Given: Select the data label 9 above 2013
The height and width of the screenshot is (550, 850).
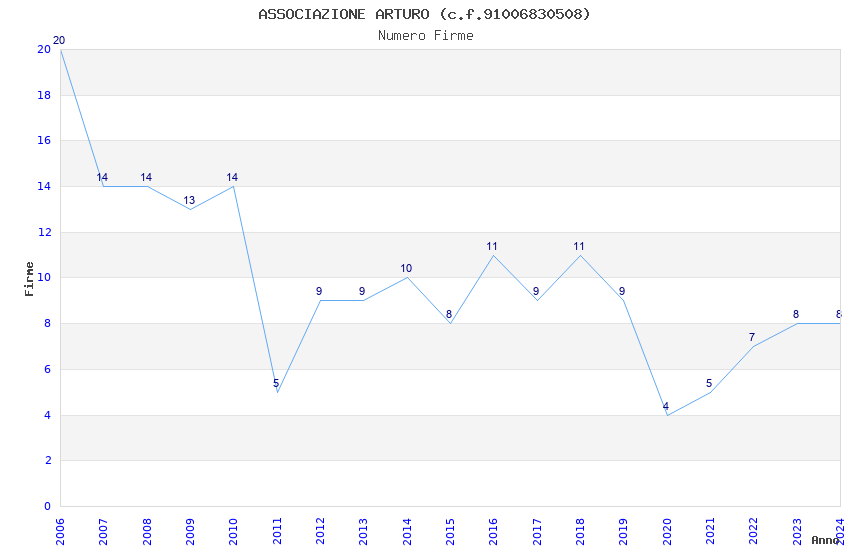Looking at the screenshot, I should (x=362, y=292).
